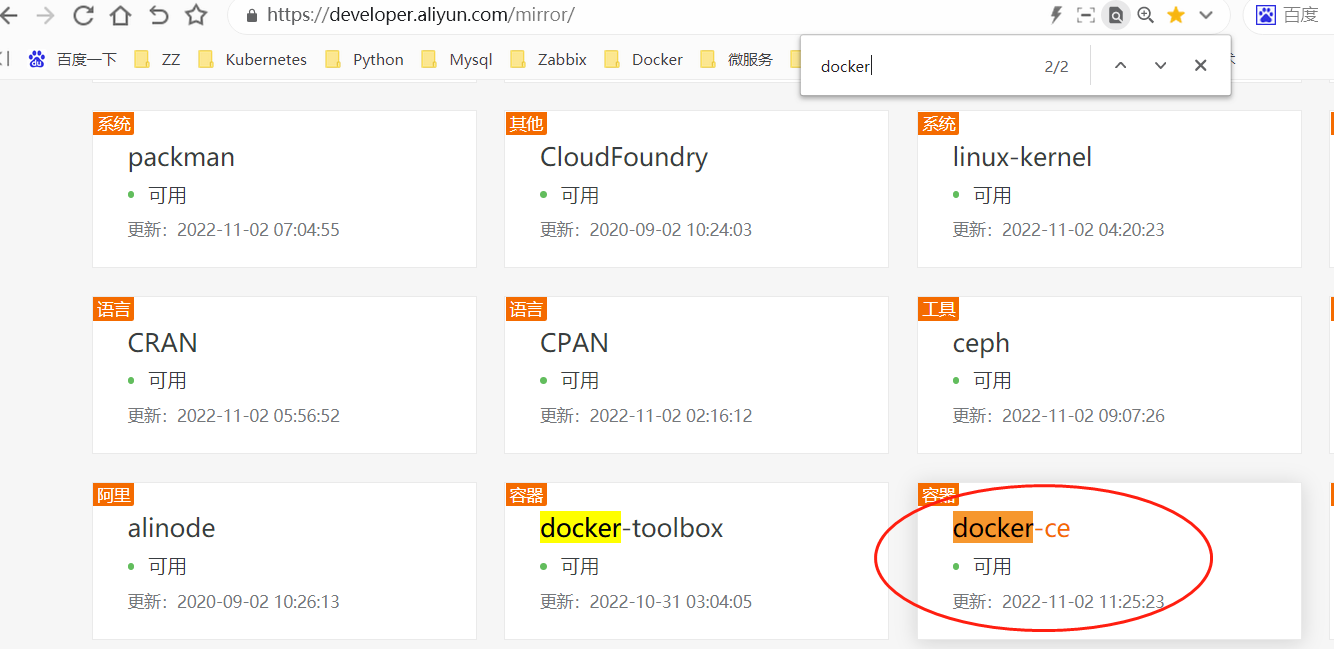
Task: Open the Python bookmark folder
Action: click(365, 60)
